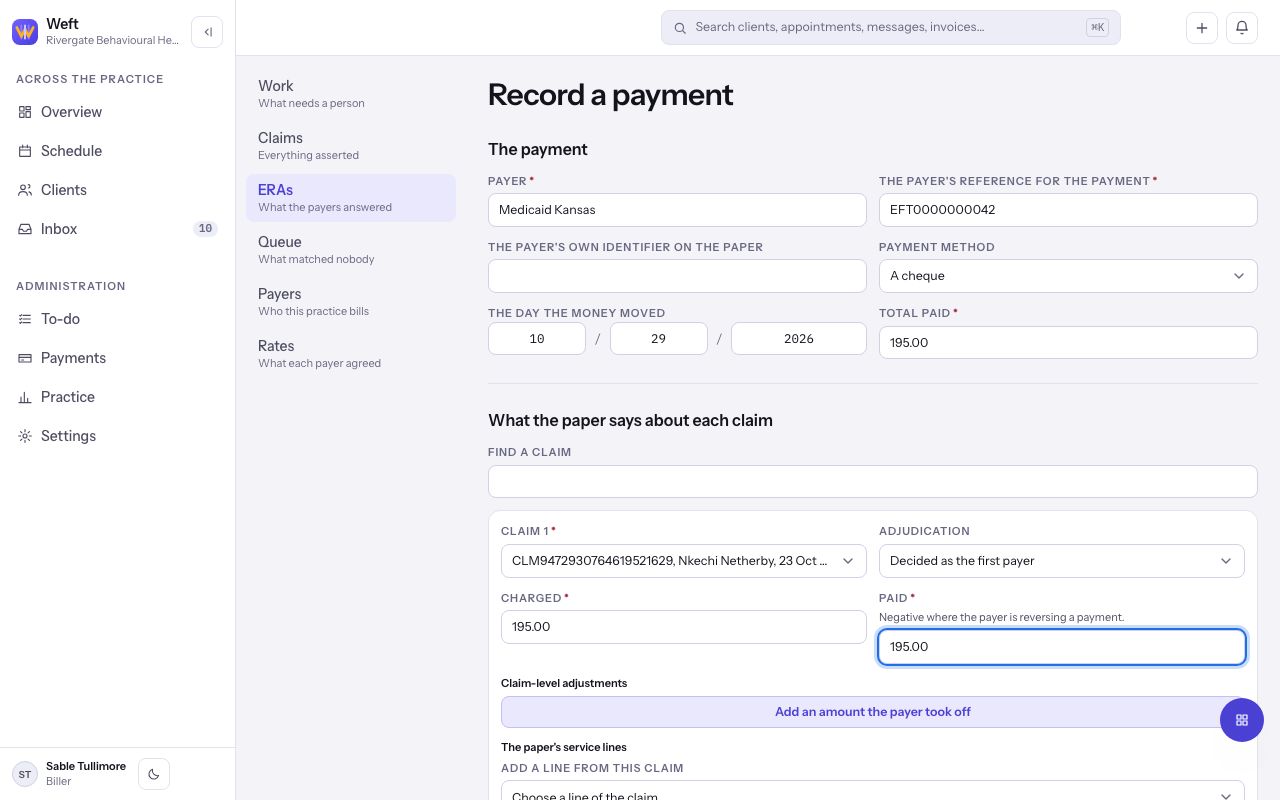Edit the year field showing 2026
Image resolution: width=1280 pixels, height=800 pixels.
[x=799, y=339]
